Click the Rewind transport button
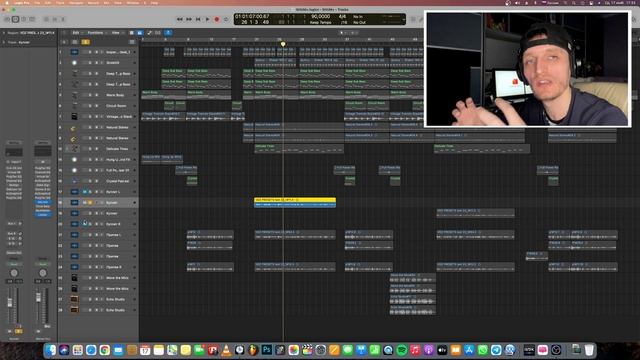 click(x=180, y=19)
